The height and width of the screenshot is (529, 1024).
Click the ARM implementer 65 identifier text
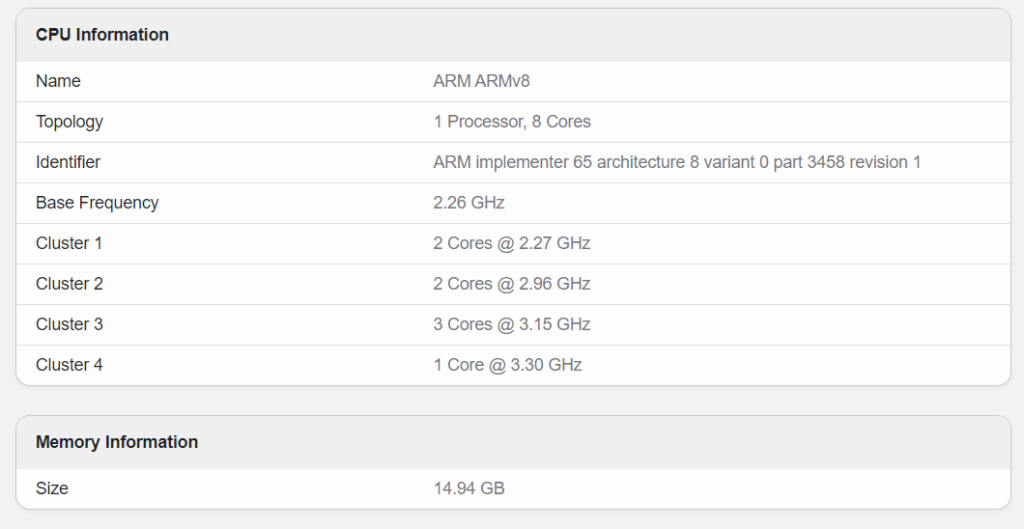(677, 162)
